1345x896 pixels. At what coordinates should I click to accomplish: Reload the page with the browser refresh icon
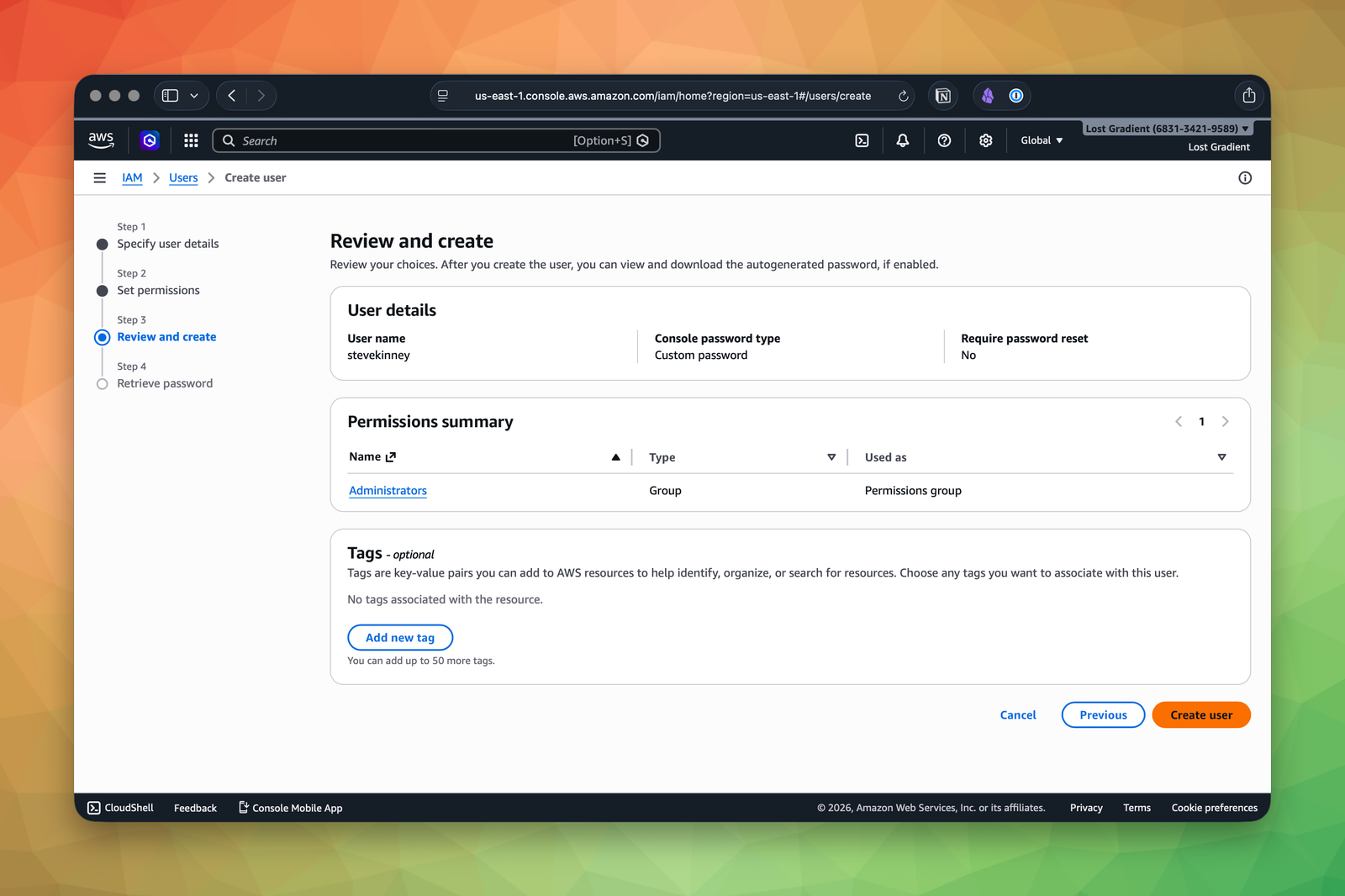coord(903,96)
